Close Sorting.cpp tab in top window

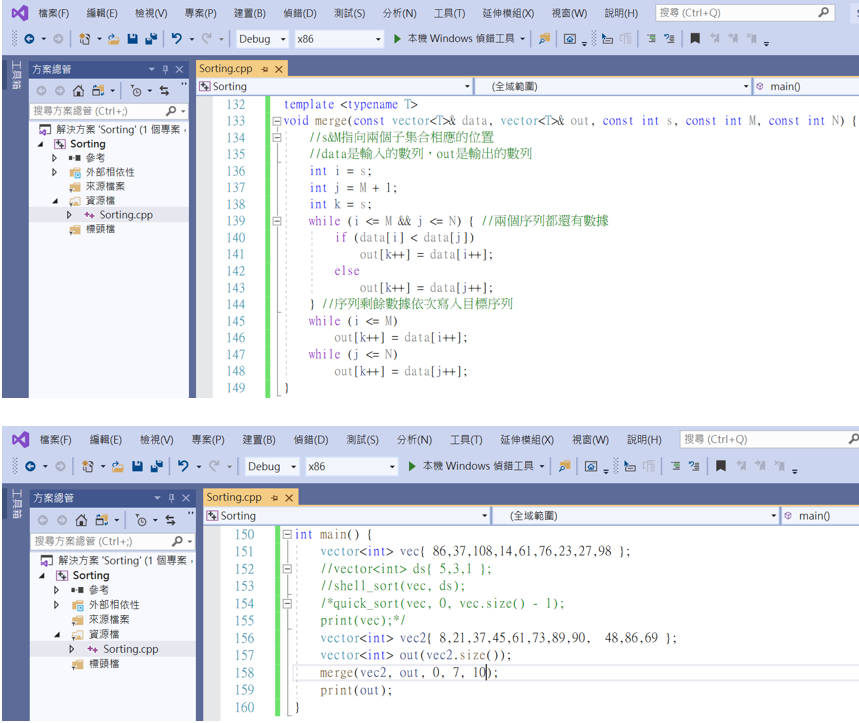(279, 69)
